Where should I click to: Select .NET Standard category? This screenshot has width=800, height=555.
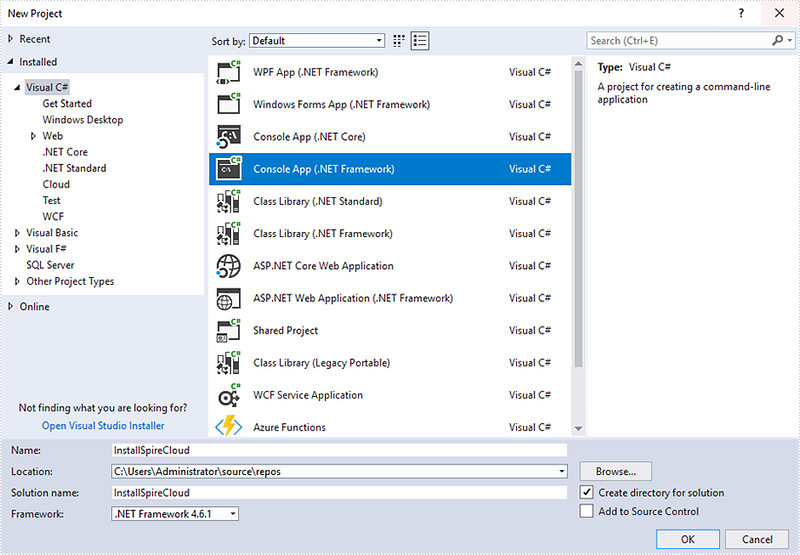coord(74,168)
